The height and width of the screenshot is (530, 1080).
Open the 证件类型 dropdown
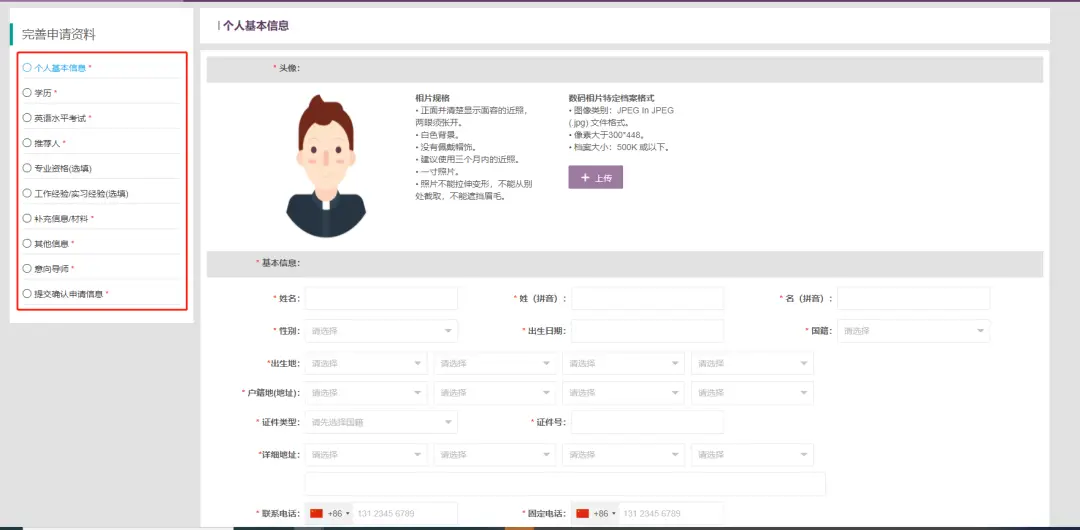tap(381, 422)
